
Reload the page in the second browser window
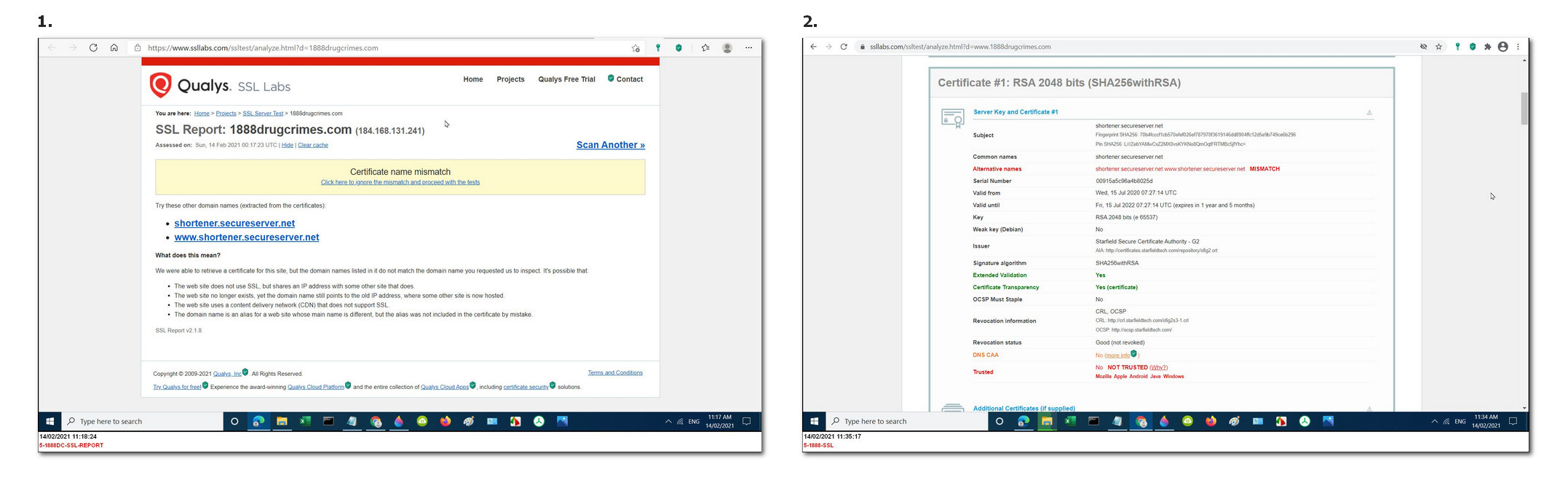[844, 47]
